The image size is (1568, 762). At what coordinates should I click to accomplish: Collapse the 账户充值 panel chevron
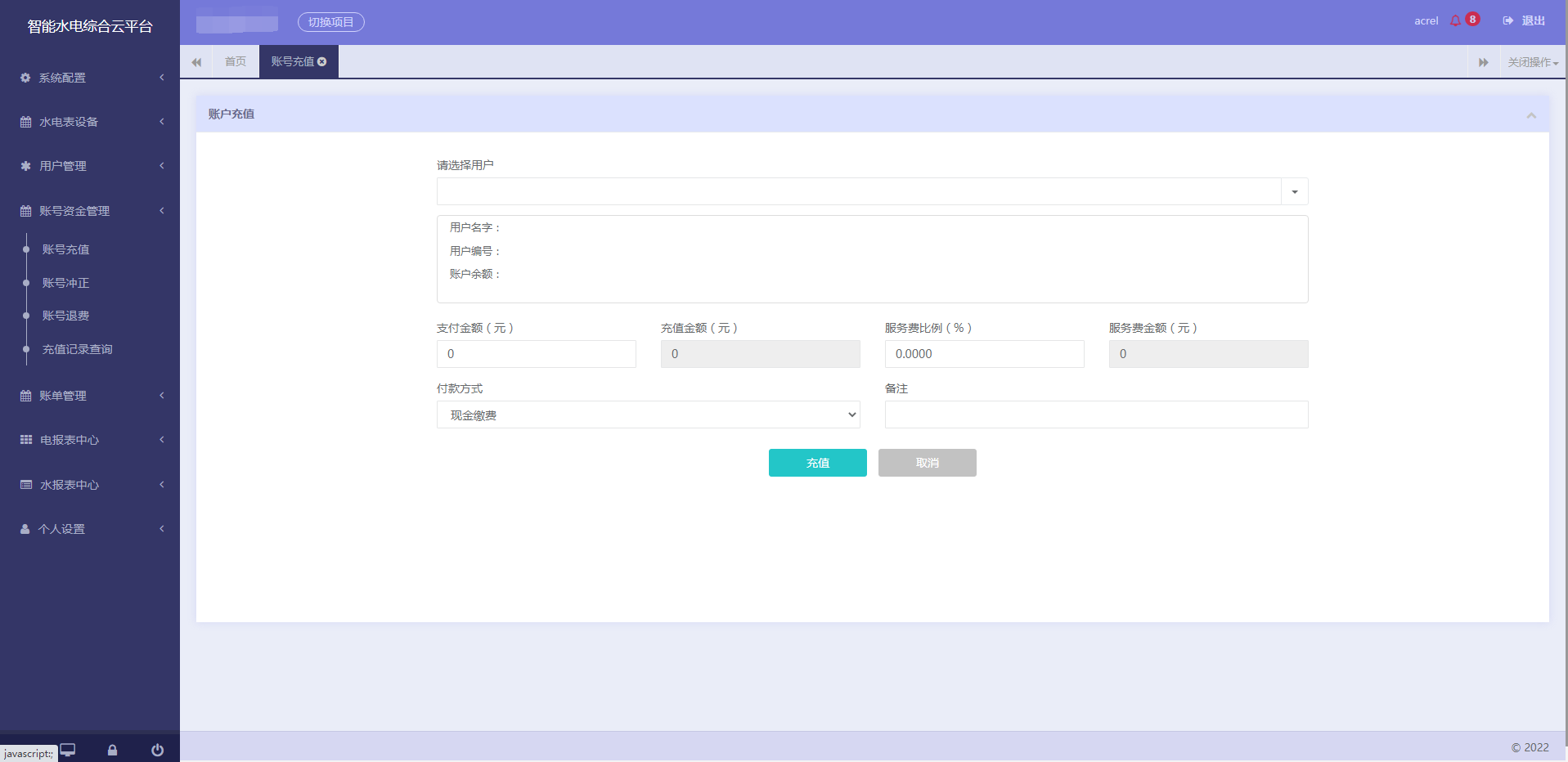(x=1531, y=115)
